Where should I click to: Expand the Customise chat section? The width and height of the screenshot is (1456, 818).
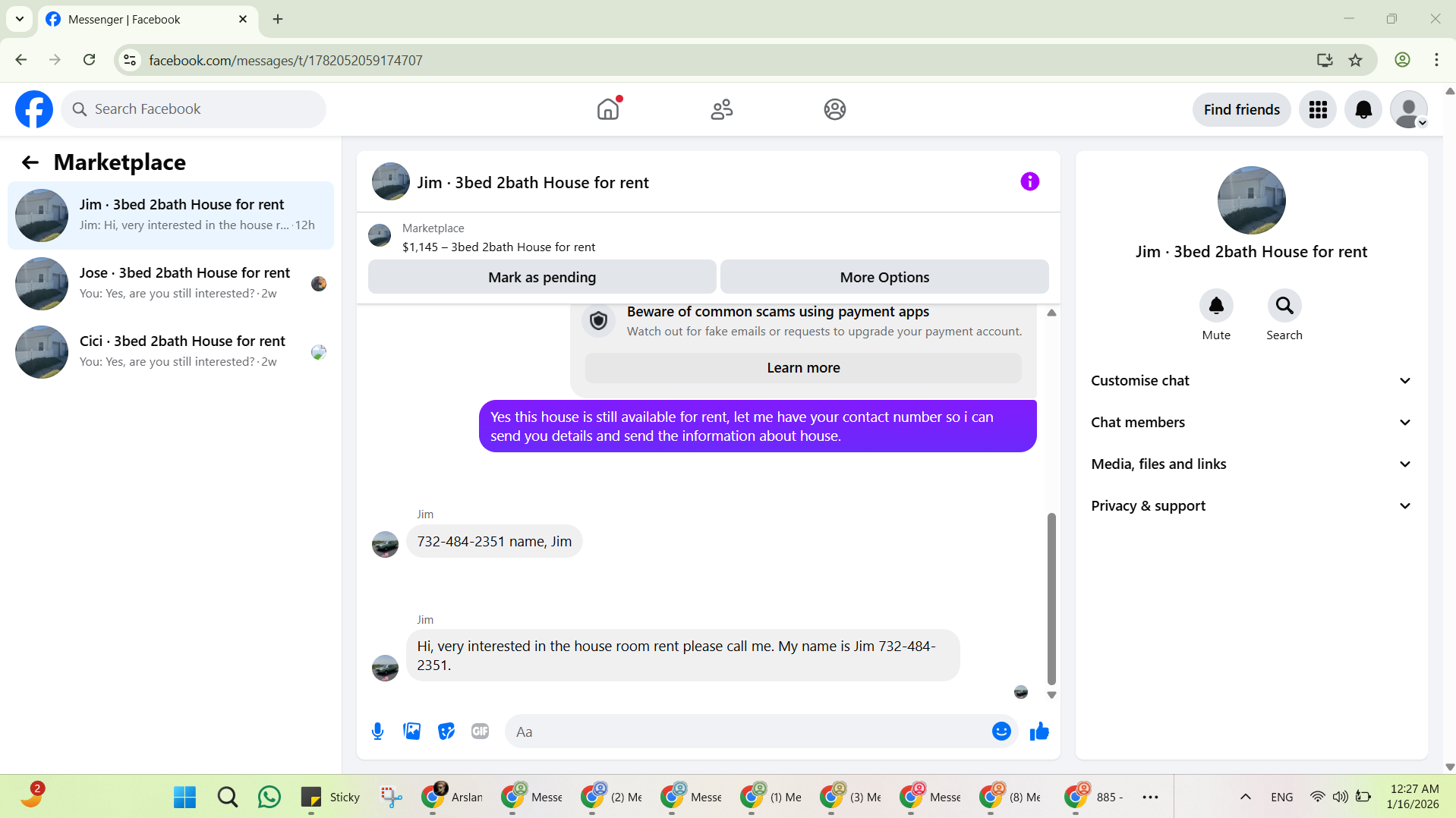coord(1251,381)
